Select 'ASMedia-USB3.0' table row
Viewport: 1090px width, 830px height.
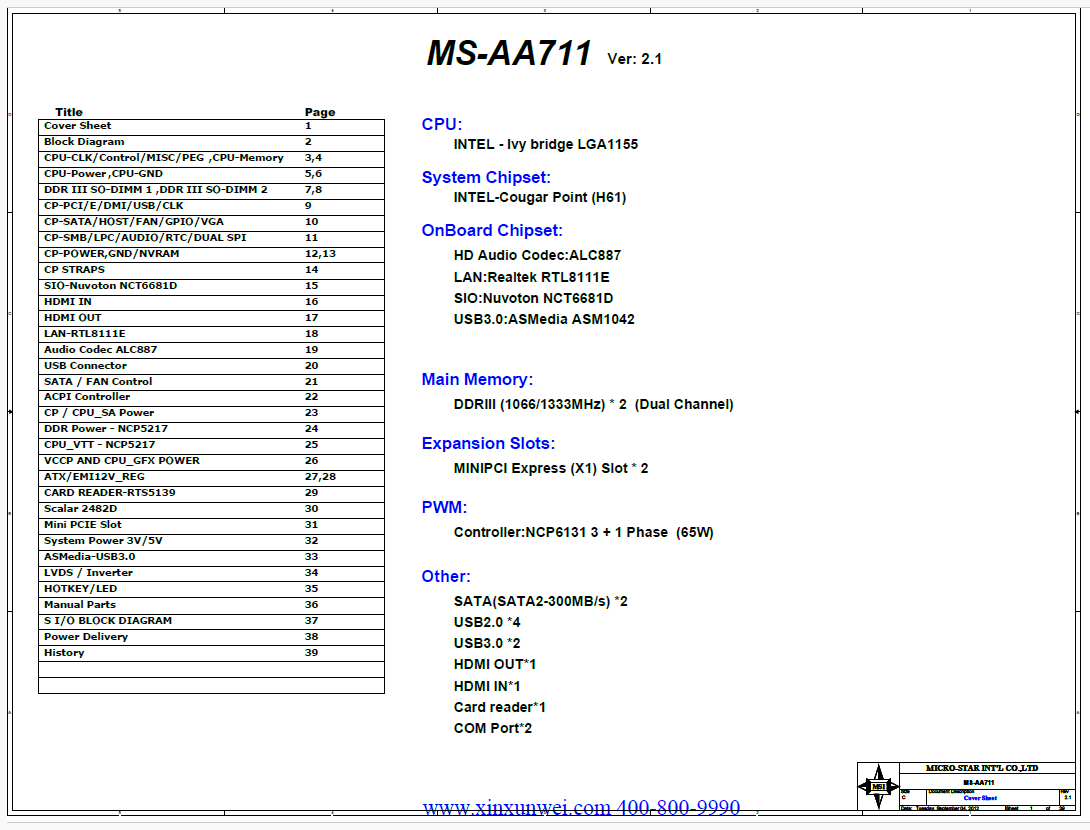211,558
